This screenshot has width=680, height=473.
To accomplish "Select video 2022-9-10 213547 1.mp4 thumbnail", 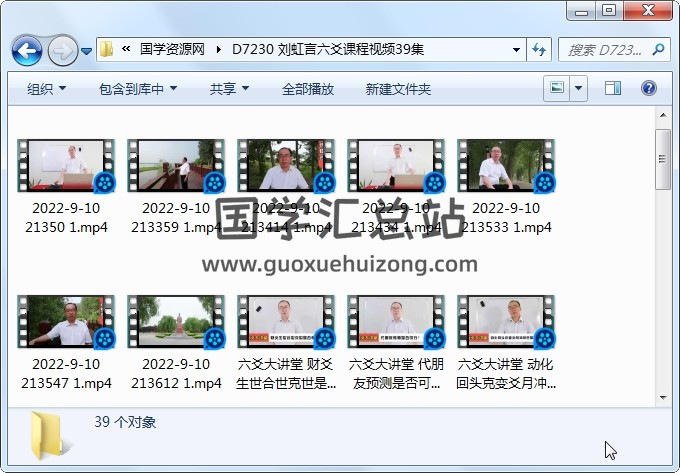I will tap(66, 322).
